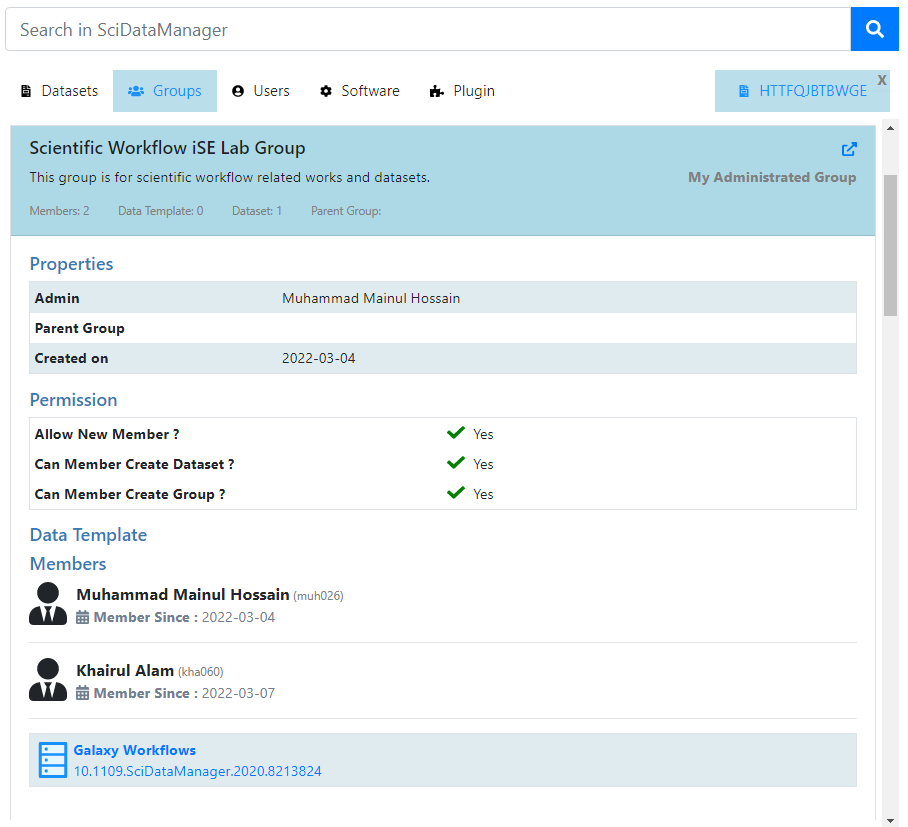Close the HTTFQJBTBWGE tab with X
The height and width of the screenshot is (827, 908).
click(x=882, y=80)
